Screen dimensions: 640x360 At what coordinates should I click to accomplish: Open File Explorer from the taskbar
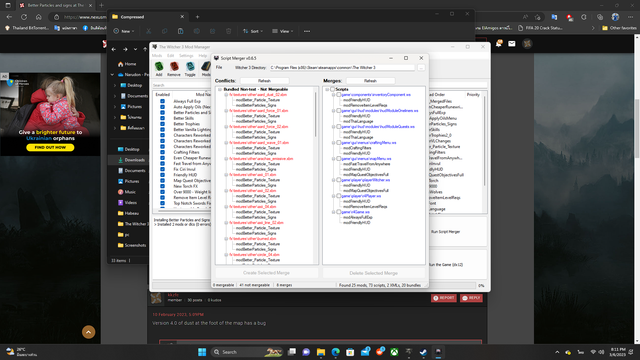[x=321, y=352]
